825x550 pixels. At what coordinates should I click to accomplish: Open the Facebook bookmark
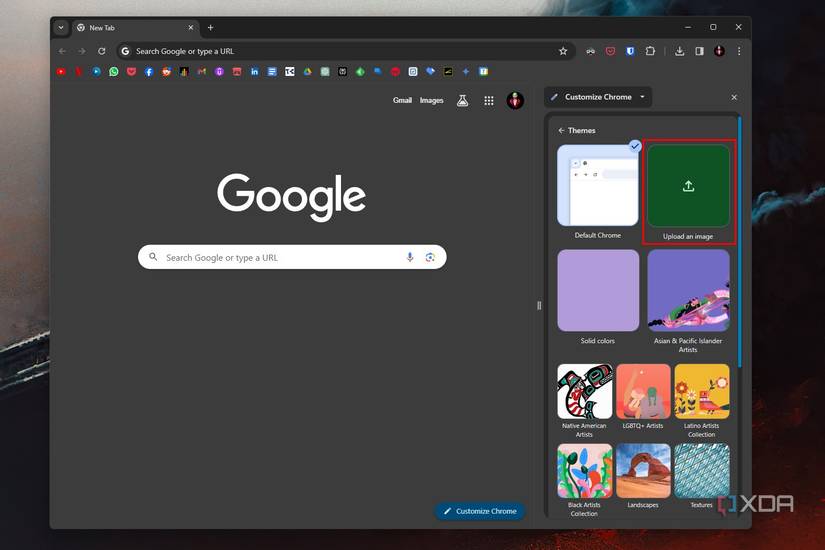[x=149, y=72]
